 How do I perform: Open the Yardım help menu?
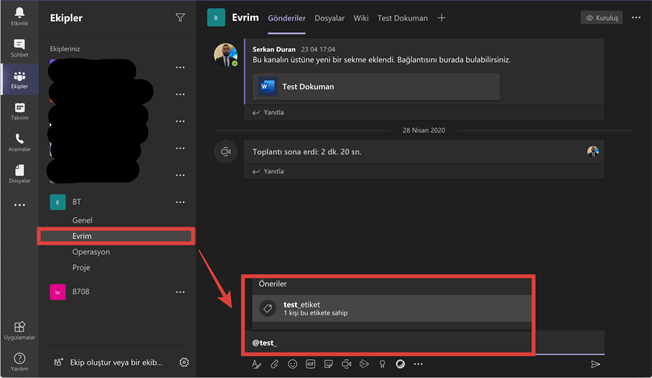click(20, 362)
